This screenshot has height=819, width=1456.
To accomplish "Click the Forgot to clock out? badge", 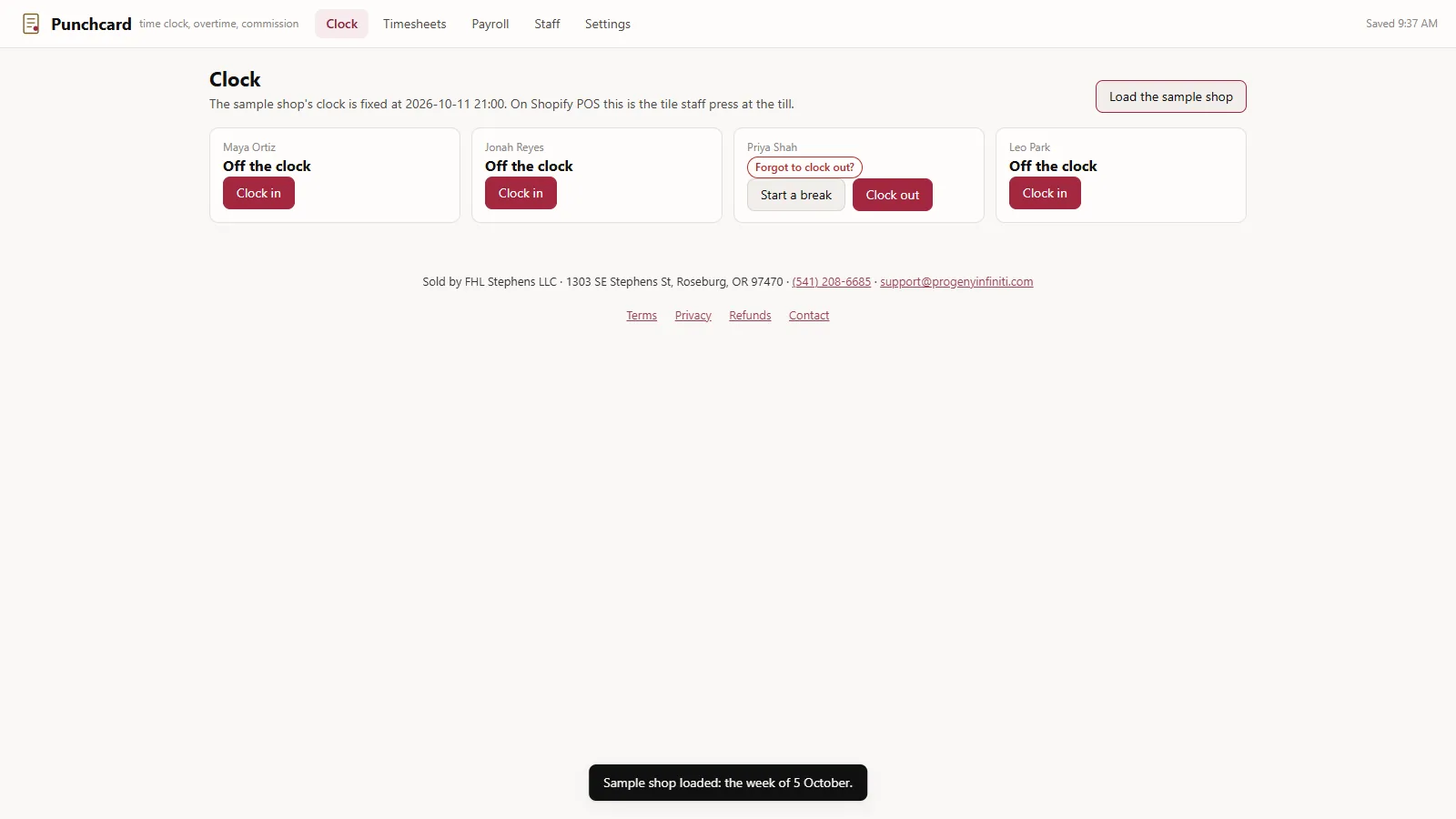I will [804, 167].
